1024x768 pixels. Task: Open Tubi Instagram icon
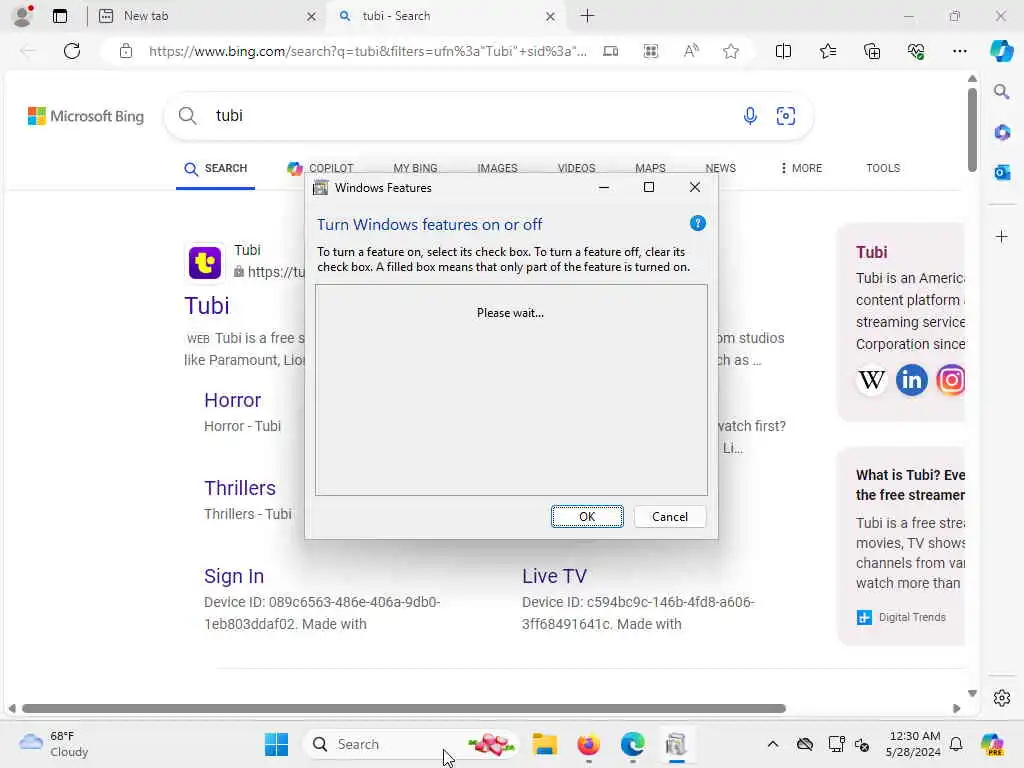[951, 379]
